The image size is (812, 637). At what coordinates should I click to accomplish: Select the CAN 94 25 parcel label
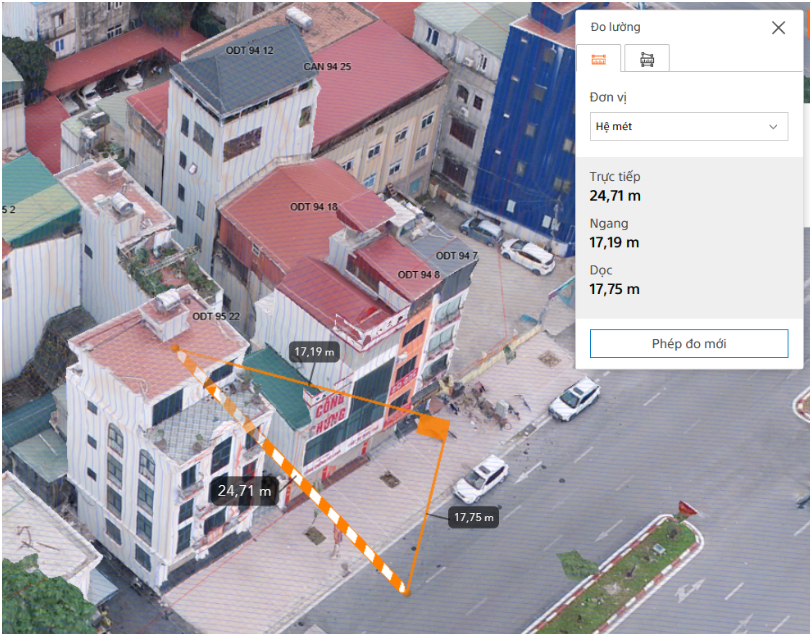327,67
